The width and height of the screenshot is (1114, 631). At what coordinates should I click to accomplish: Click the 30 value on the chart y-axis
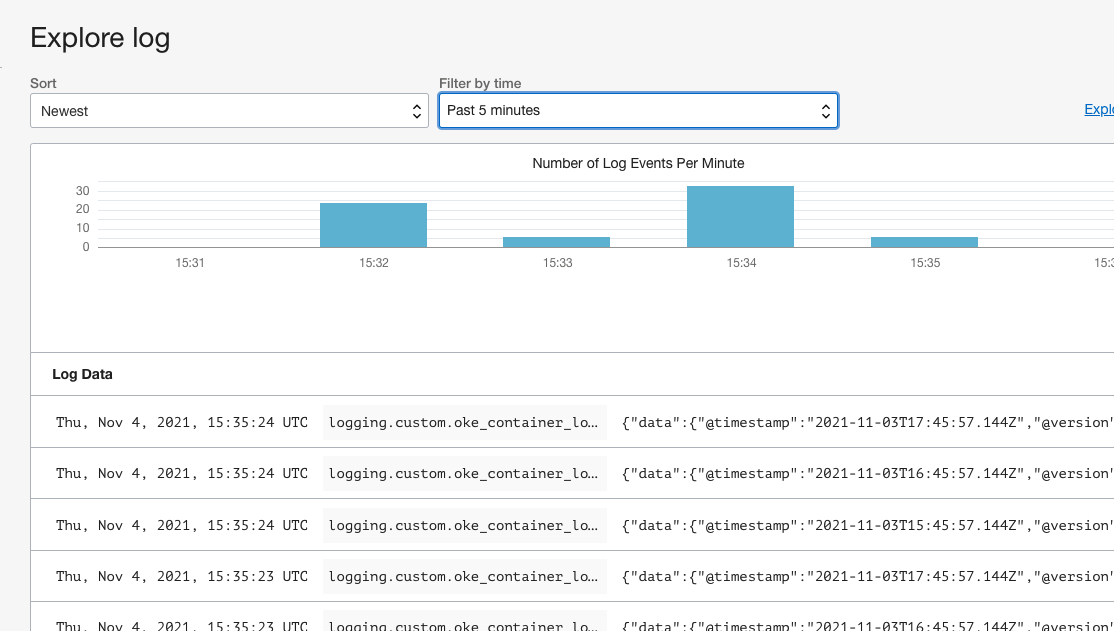point(82,191)
